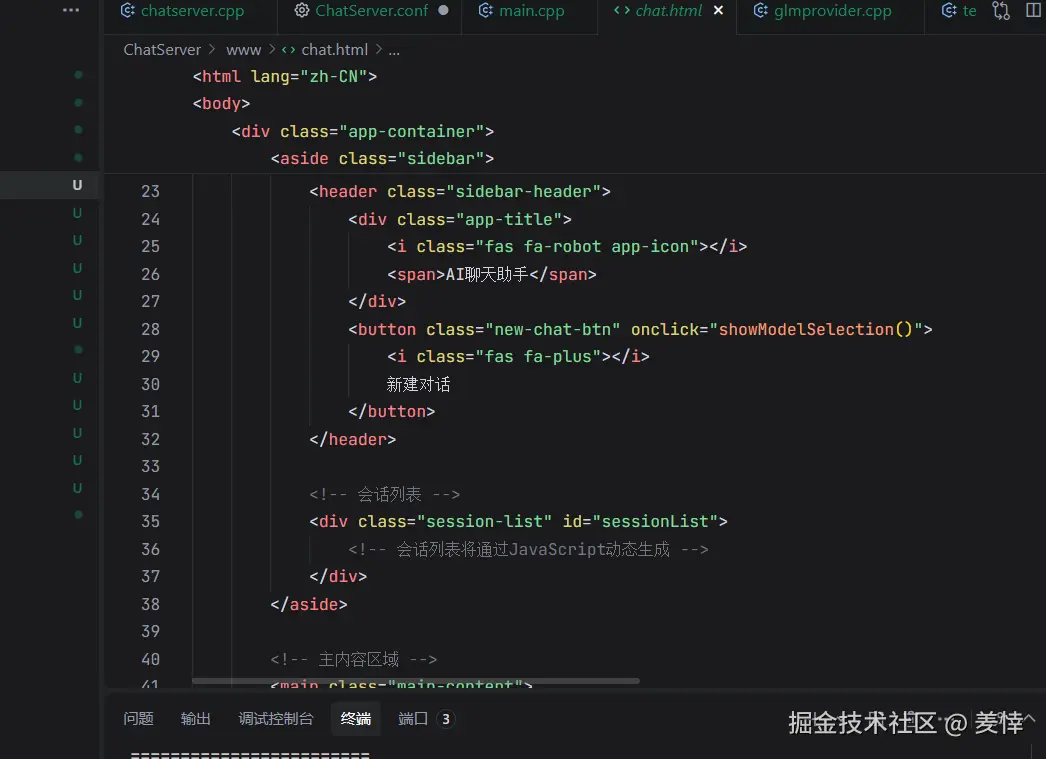The width and height of the screenshot is (1046, 759).
Task: Split the editor with the layout icon
Action: tap(1033, 10)
